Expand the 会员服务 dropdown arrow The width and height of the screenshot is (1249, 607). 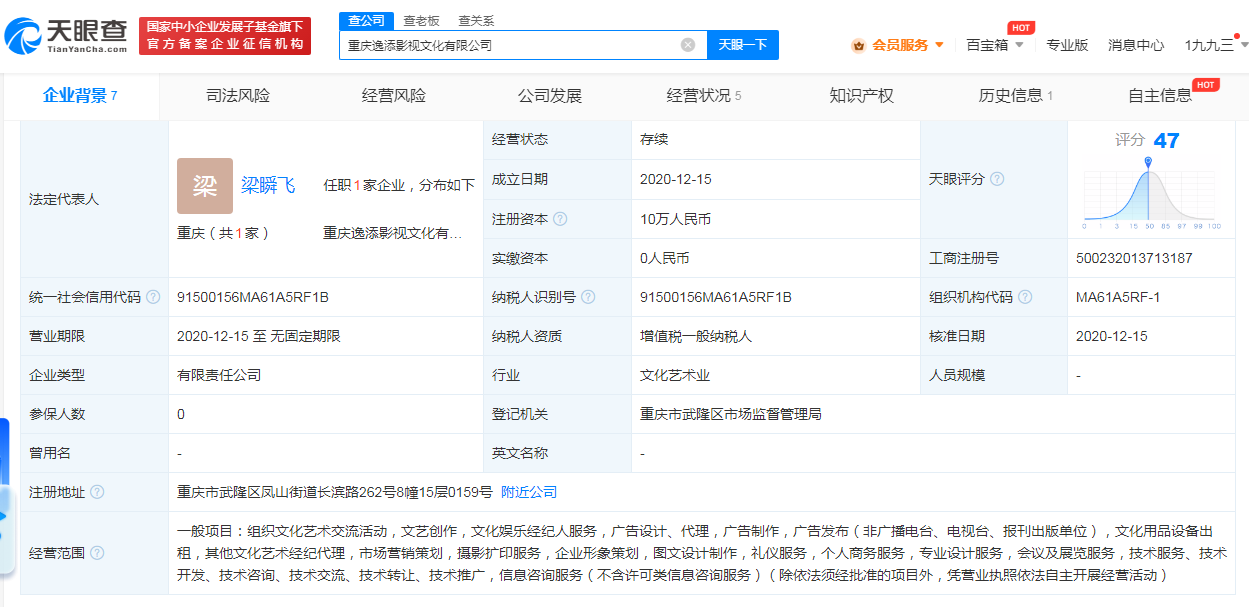939,45
